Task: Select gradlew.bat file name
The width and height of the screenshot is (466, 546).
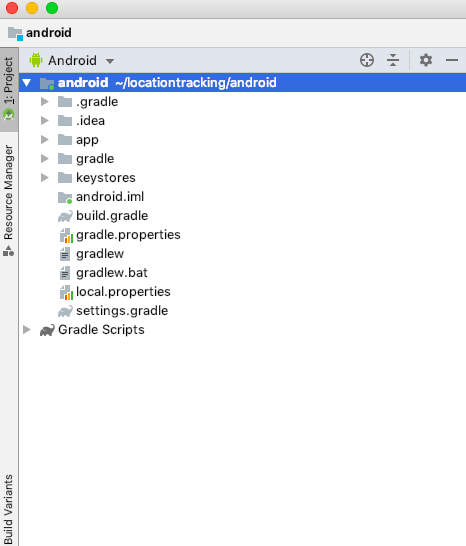Action: (x=112, y=273)
